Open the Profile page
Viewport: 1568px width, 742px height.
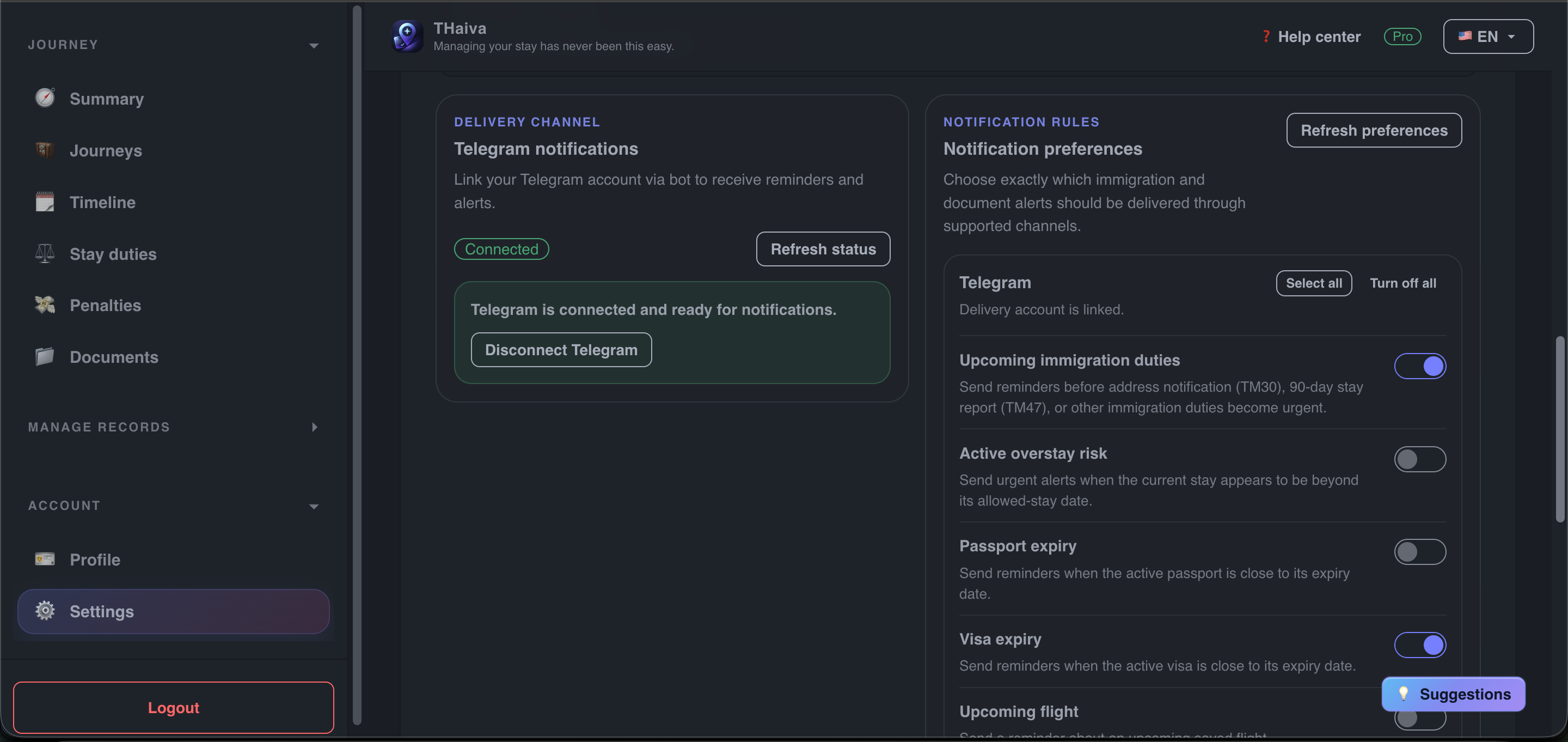tap(173, 559)
